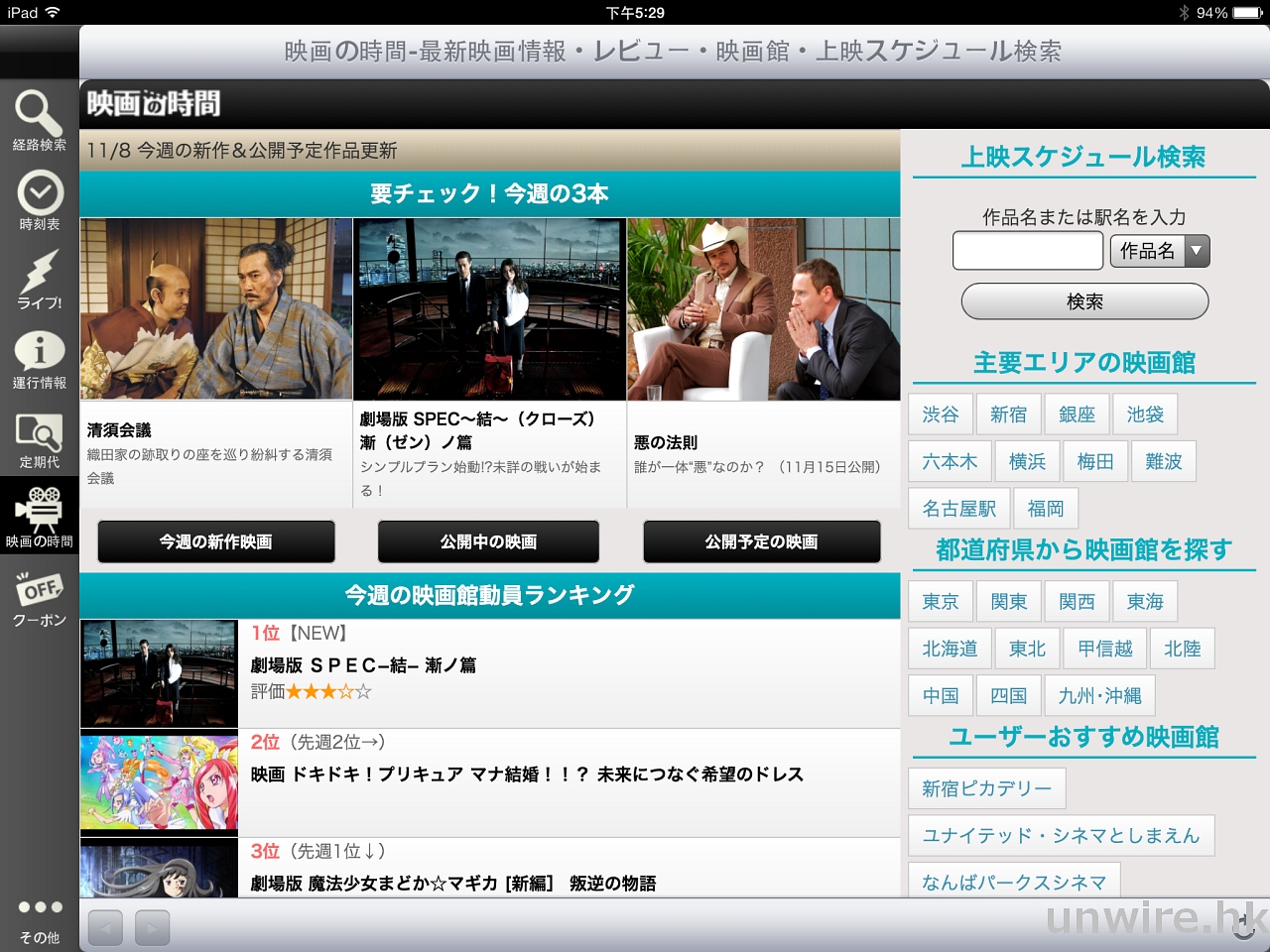Open the 清須会議 movie thumbnail
The image size is (1270, 952).
(216, 309)
